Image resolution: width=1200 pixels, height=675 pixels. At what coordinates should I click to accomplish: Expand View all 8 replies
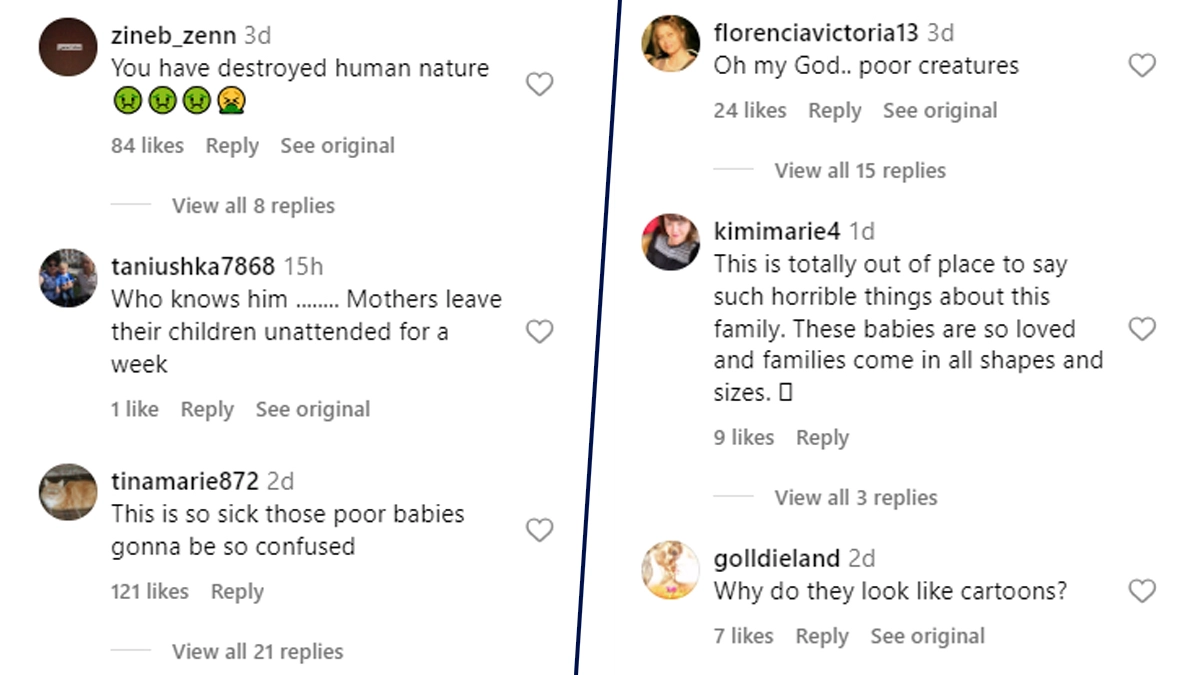(x=253, y=206)
